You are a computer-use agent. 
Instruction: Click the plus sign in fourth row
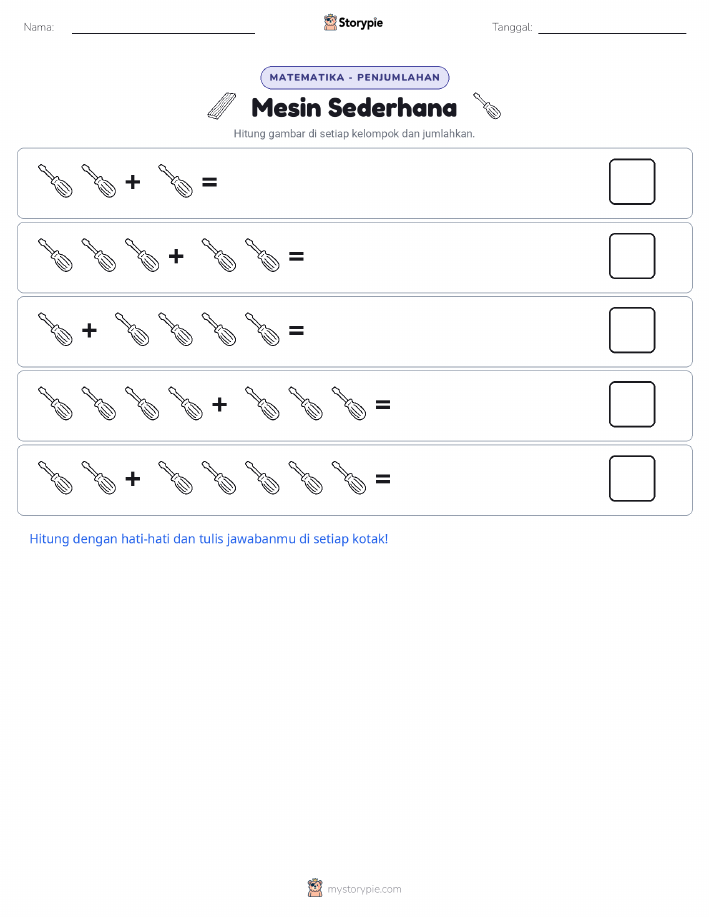219,404
